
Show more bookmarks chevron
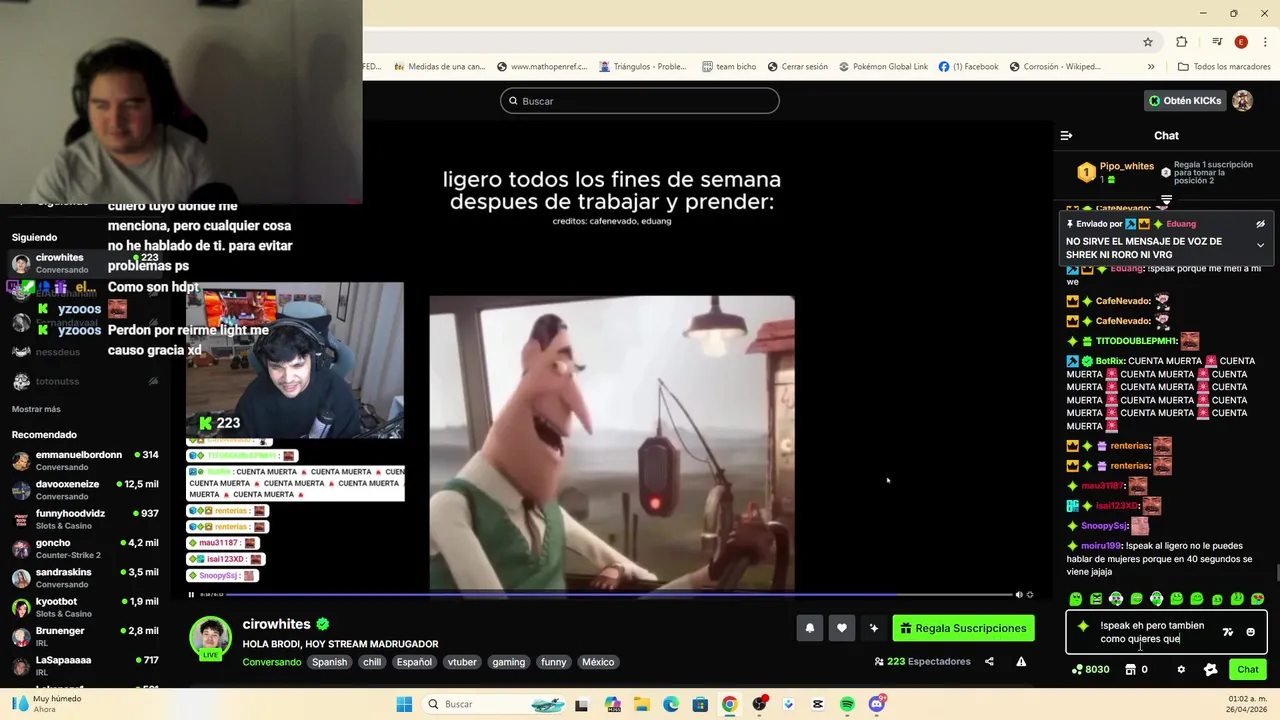(1151, 67)
